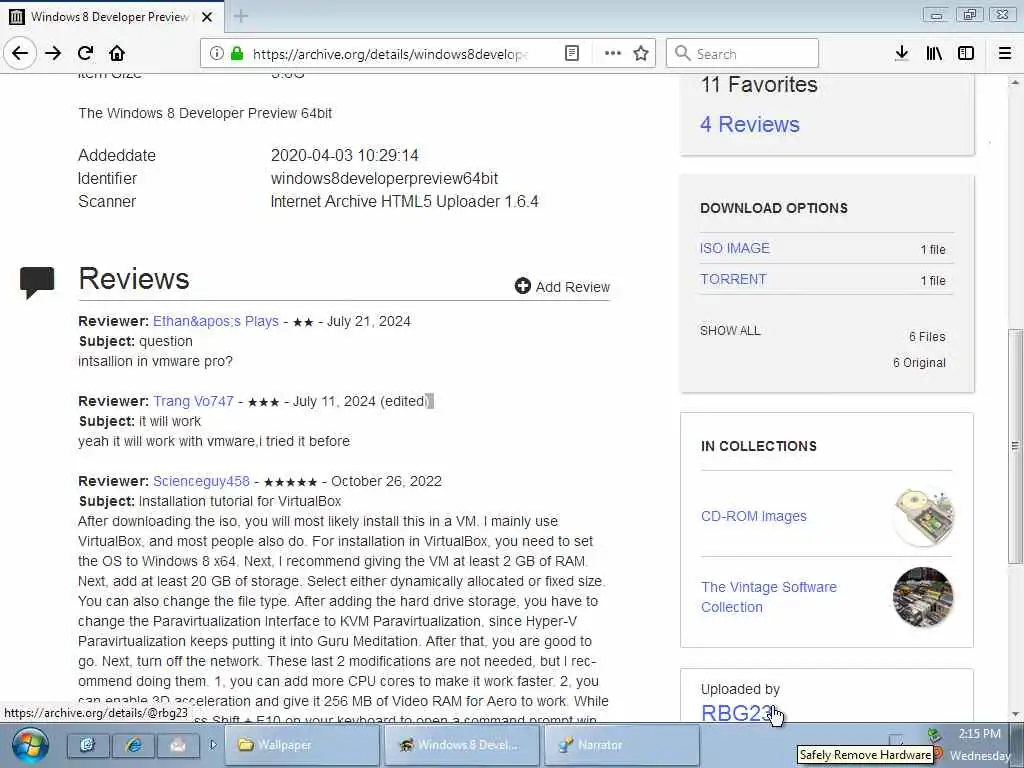Download the ISO IMAGE option

click(735, 248)
